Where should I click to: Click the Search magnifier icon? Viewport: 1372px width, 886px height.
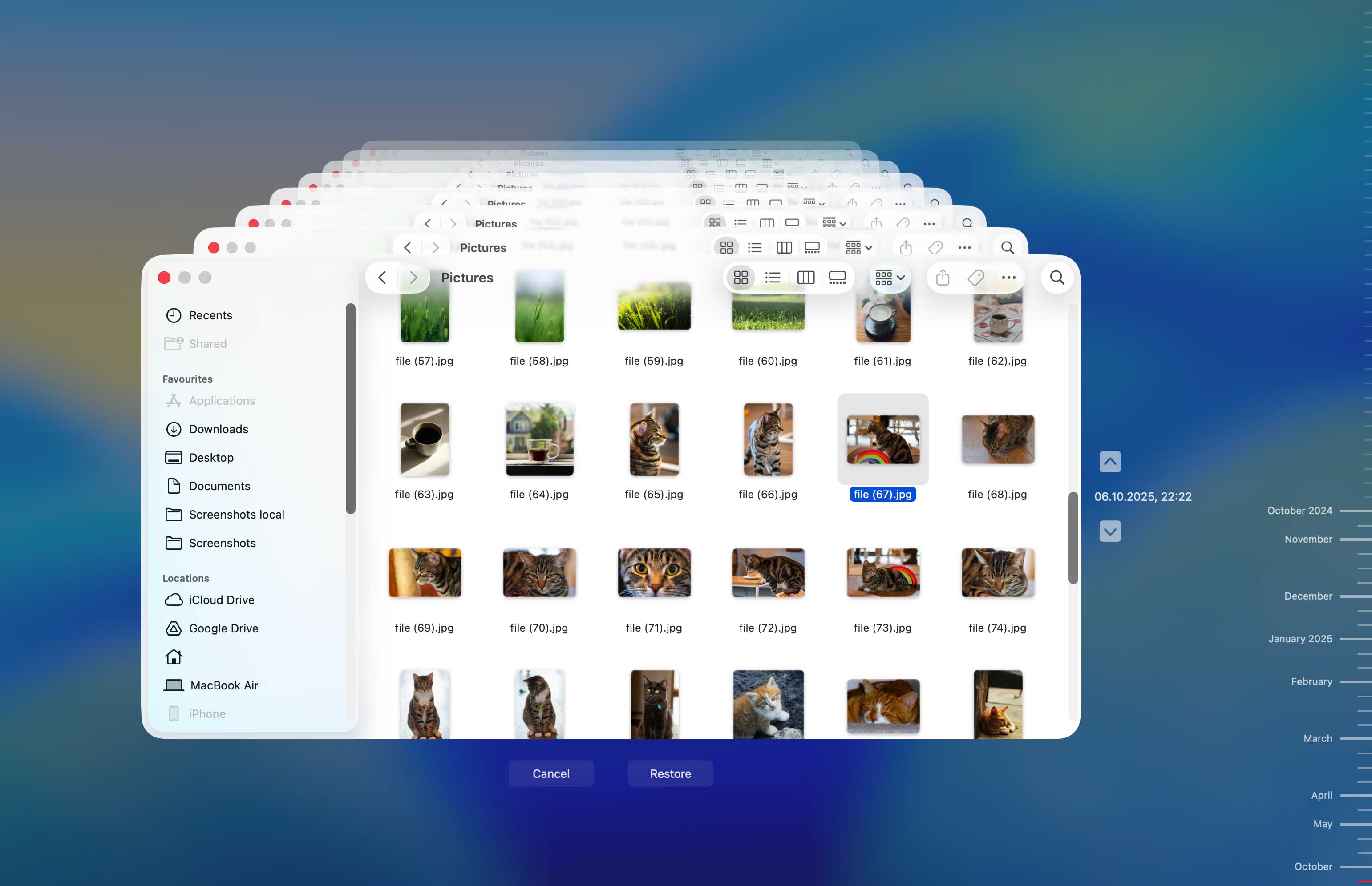pos(1057,277)
